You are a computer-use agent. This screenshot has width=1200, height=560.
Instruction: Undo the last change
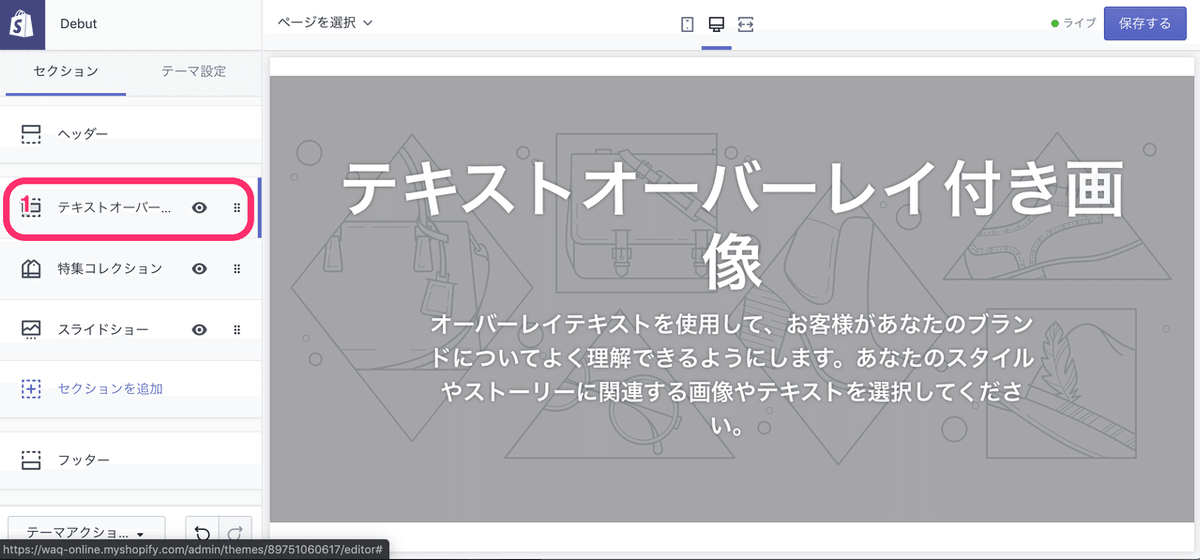[202, 533]
